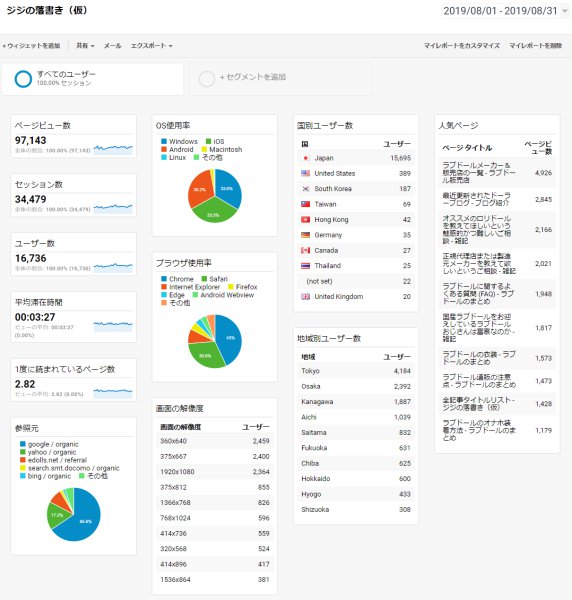
Task: Click the edolls.net / referral legend swatch
Action: click(x=23, y=460)
